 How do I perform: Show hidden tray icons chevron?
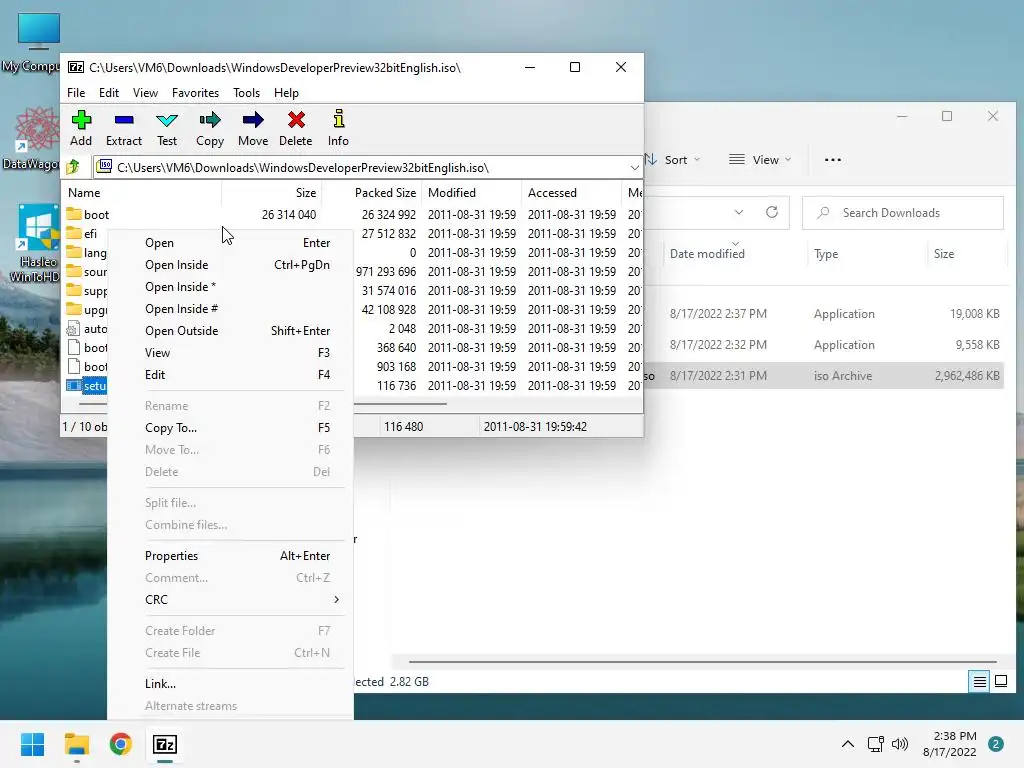pos(848,744)
